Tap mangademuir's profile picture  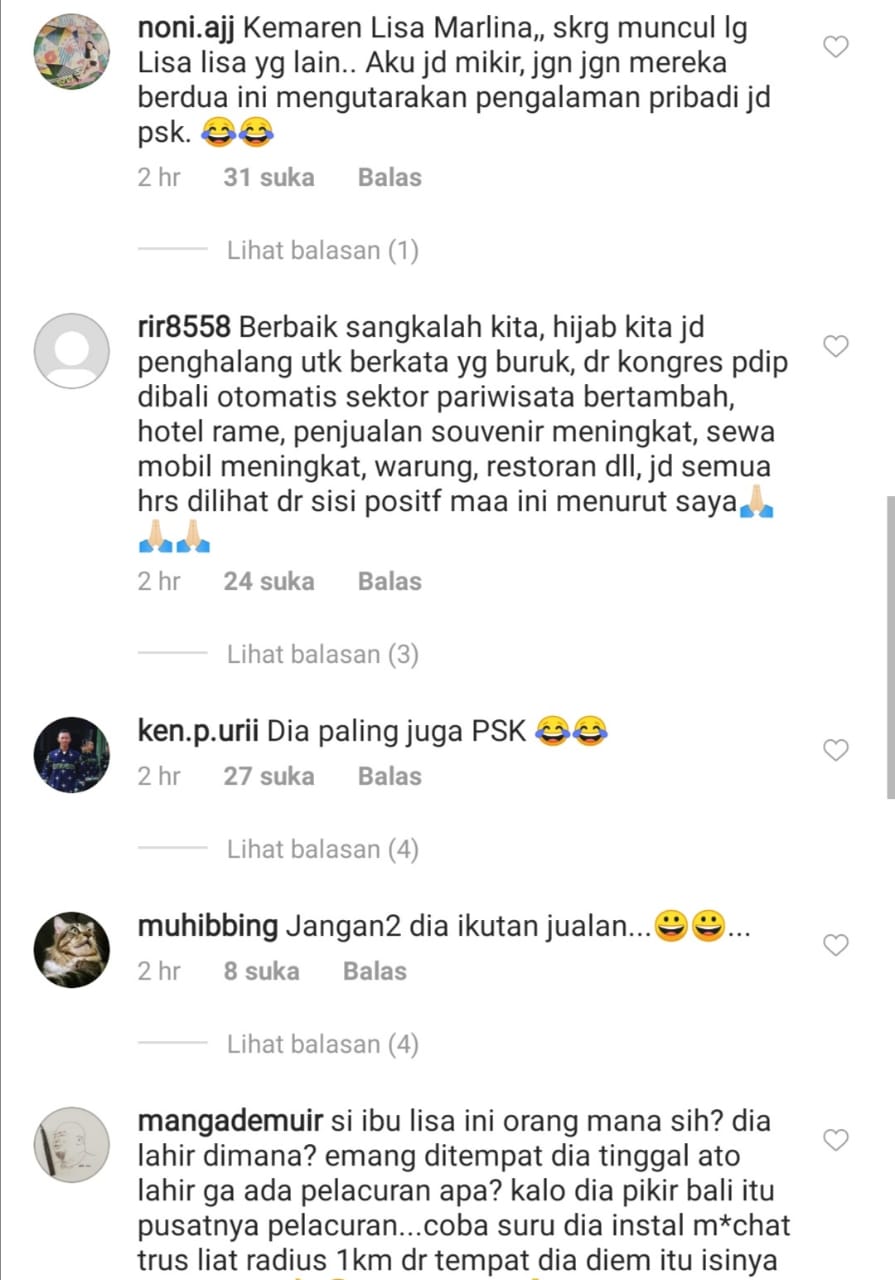pos(72,1145)
